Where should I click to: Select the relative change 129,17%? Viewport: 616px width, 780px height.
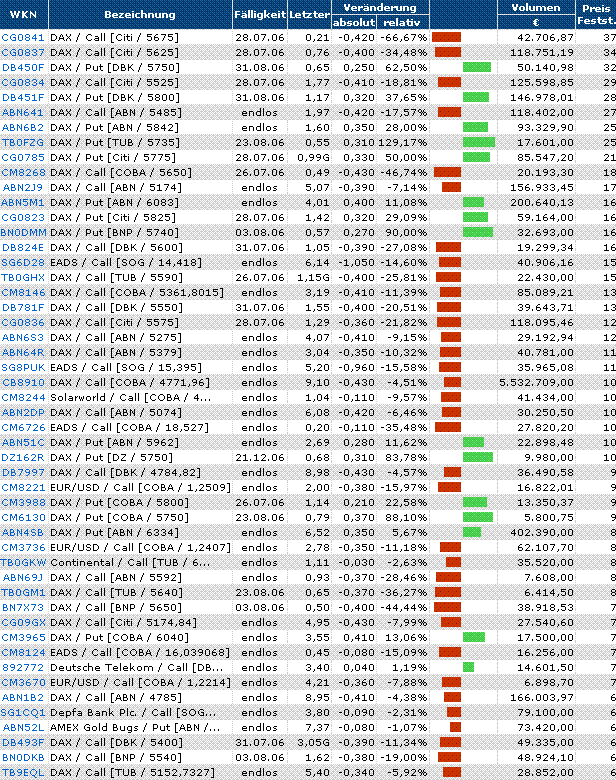point(403,142)
